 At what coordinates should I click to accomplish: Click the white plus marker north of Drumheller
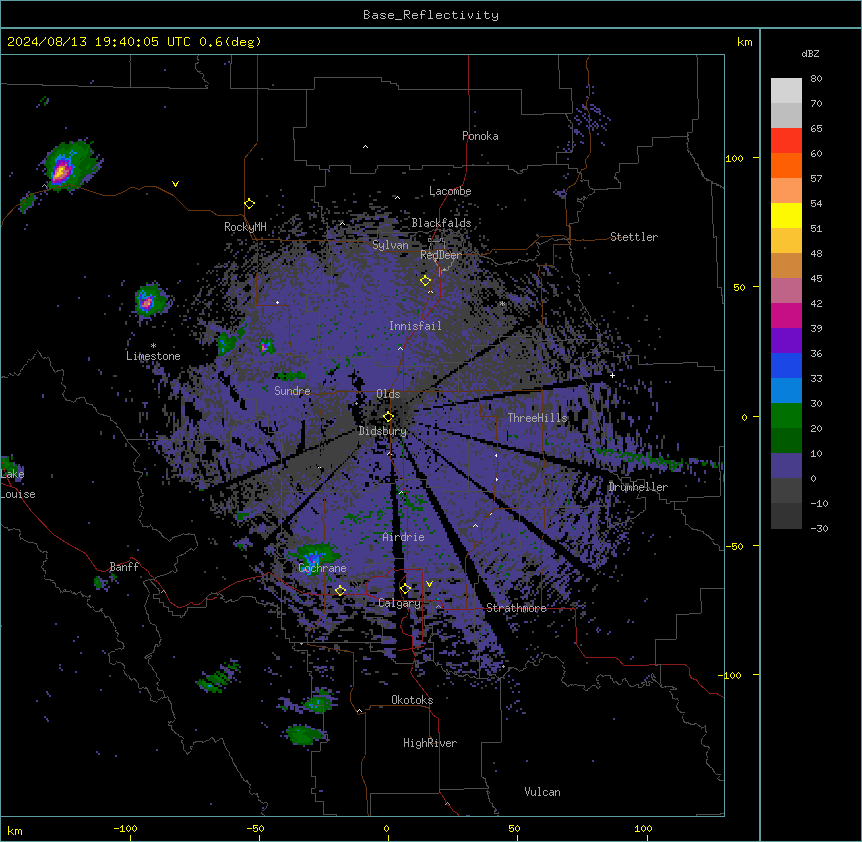coord(612,375)
